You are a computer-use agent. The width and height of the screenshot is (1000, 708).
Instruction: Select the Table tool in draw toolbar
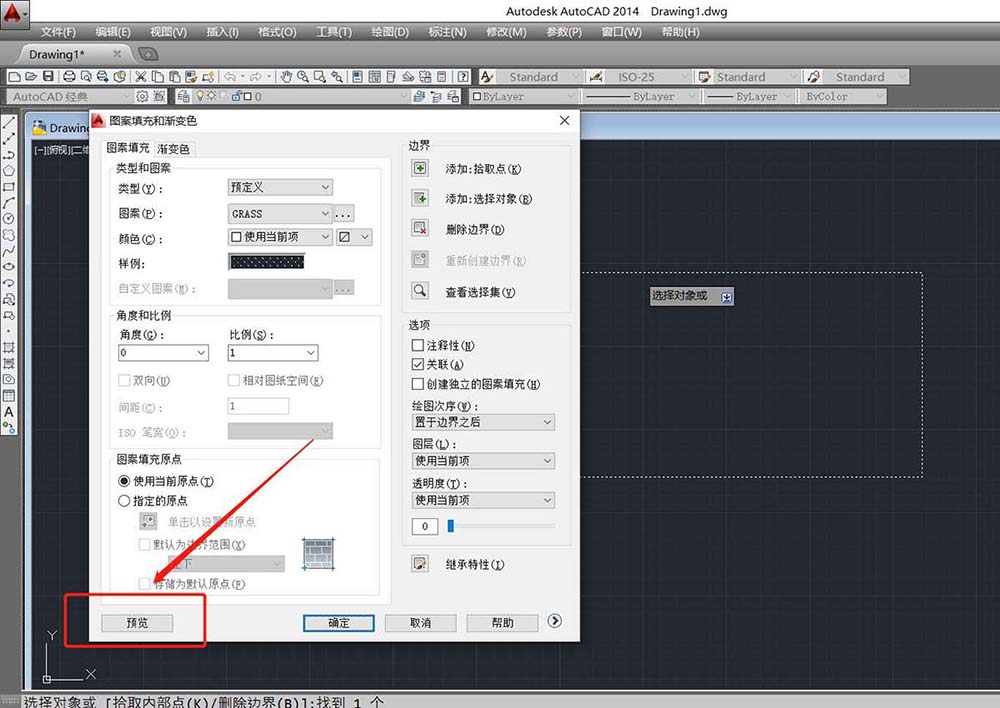(9, 395)
